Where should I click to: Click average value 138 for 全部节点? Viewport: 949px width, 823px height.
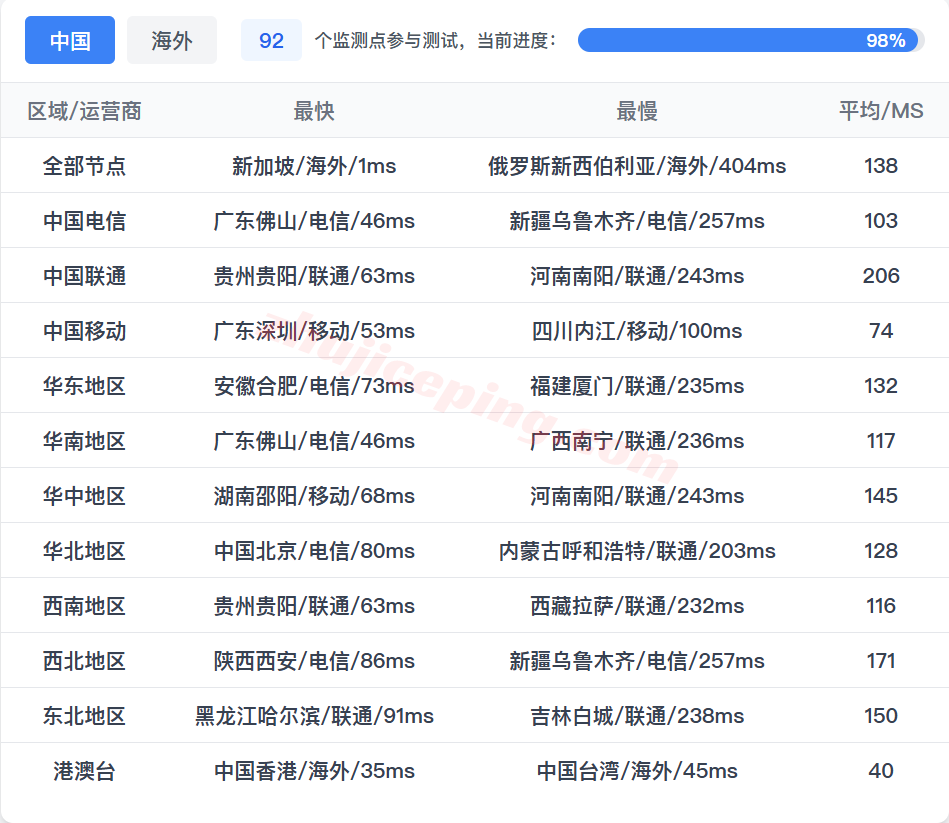tap(881, 166)
